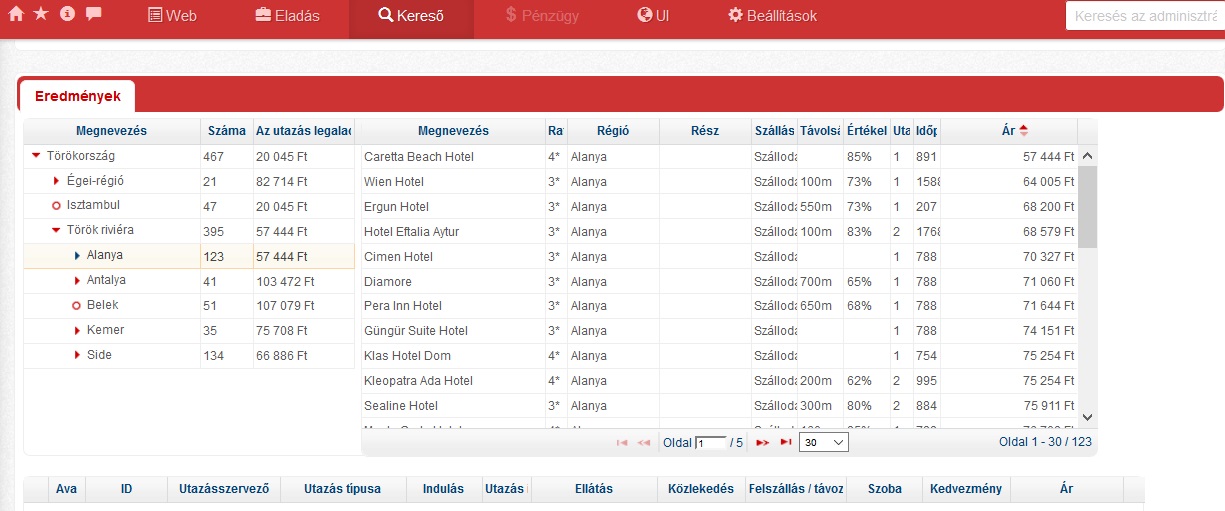
Task: Sort by the Ár column header
Action: click(1009, 131)
